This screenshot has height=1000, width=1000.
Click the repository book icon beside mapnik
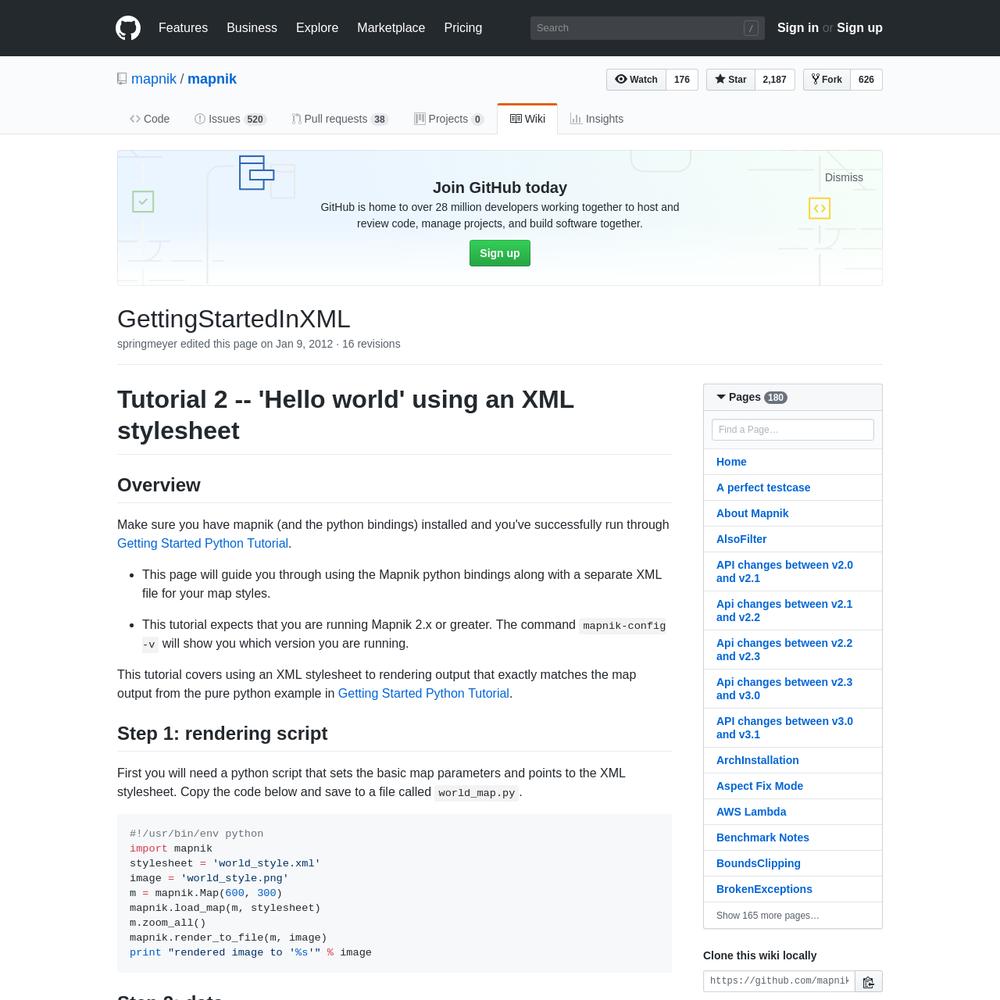click(122, 79)
